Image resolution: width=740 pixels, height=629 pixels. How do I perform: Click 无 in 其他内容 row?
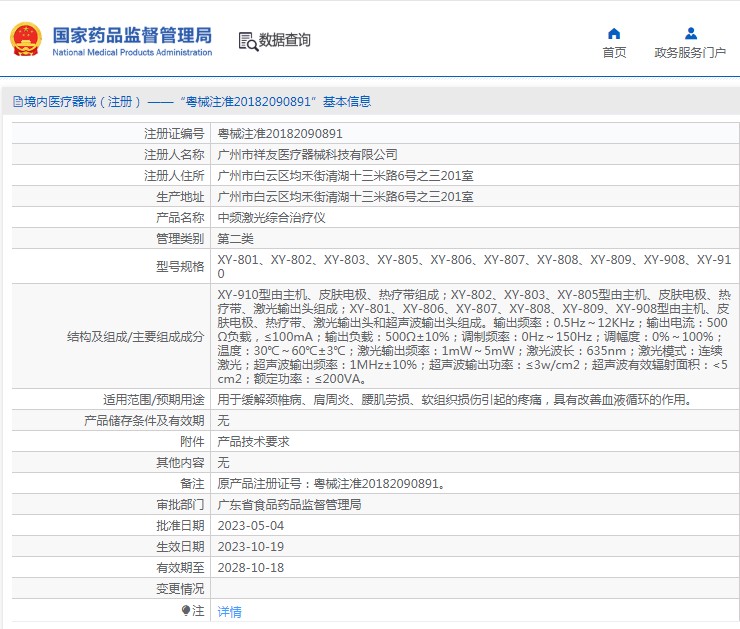(x=223, y=462)
